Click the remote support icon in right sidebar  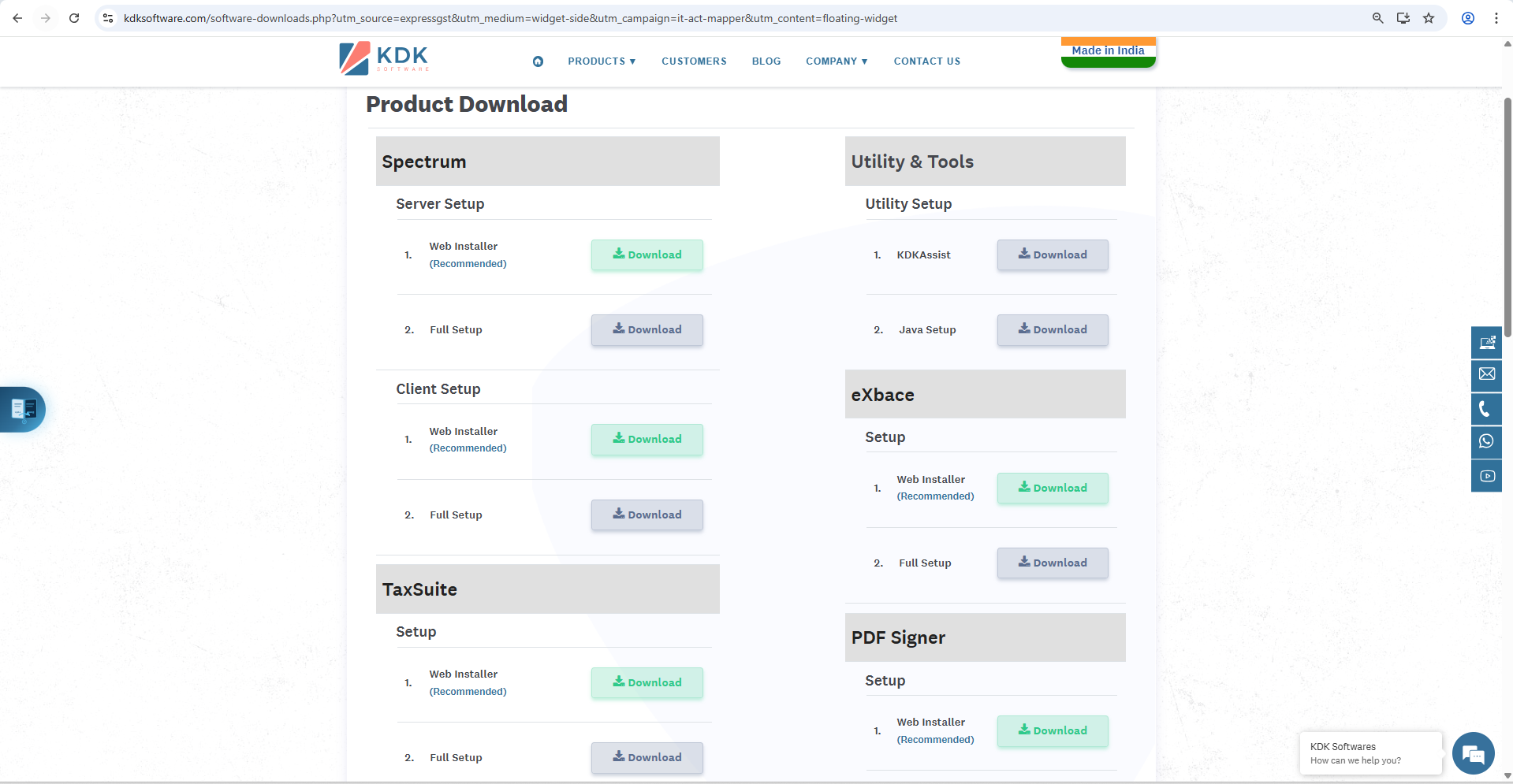click(x=1486, y=342)
